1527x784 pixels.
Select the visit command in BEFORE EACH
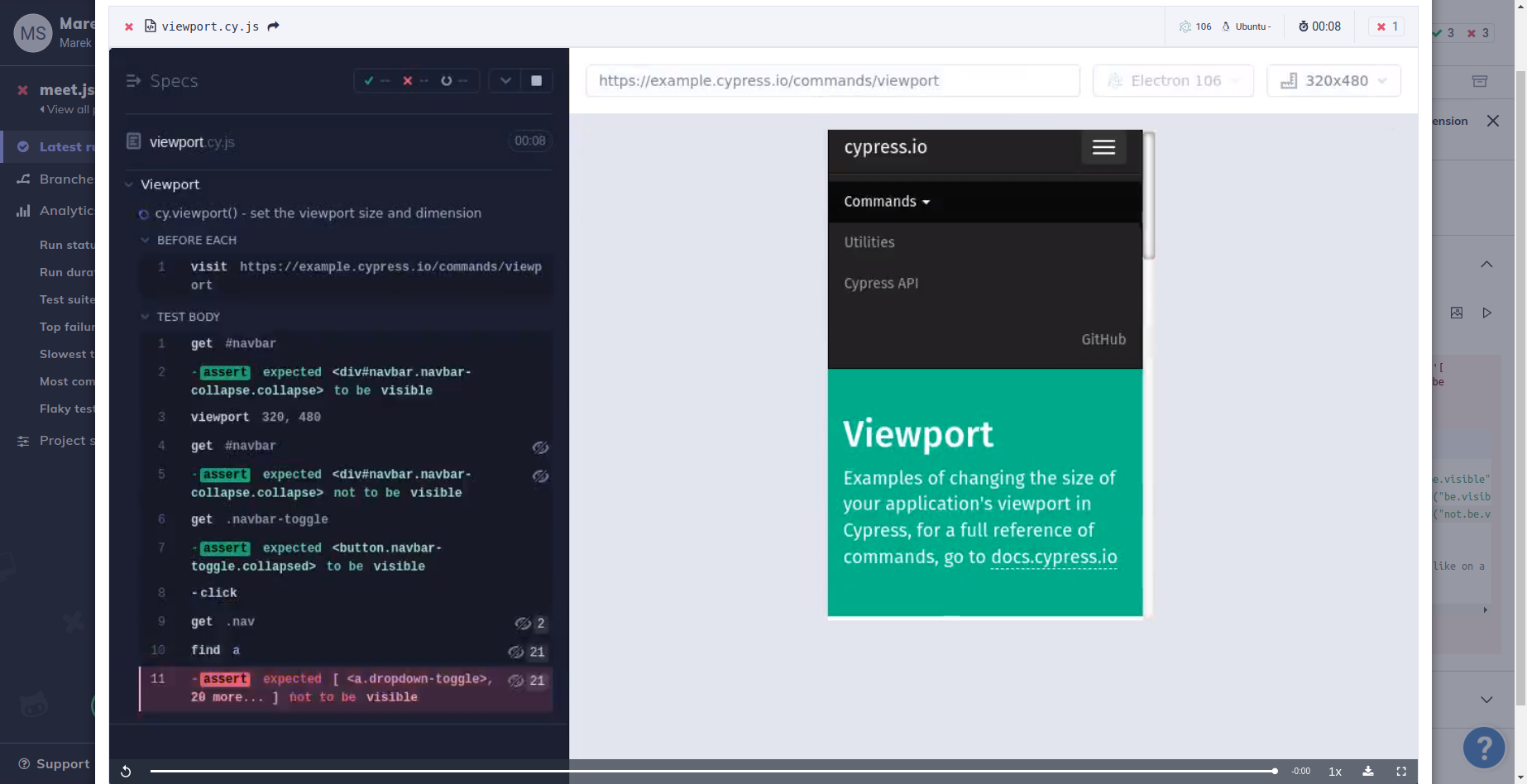pos(346,275)
